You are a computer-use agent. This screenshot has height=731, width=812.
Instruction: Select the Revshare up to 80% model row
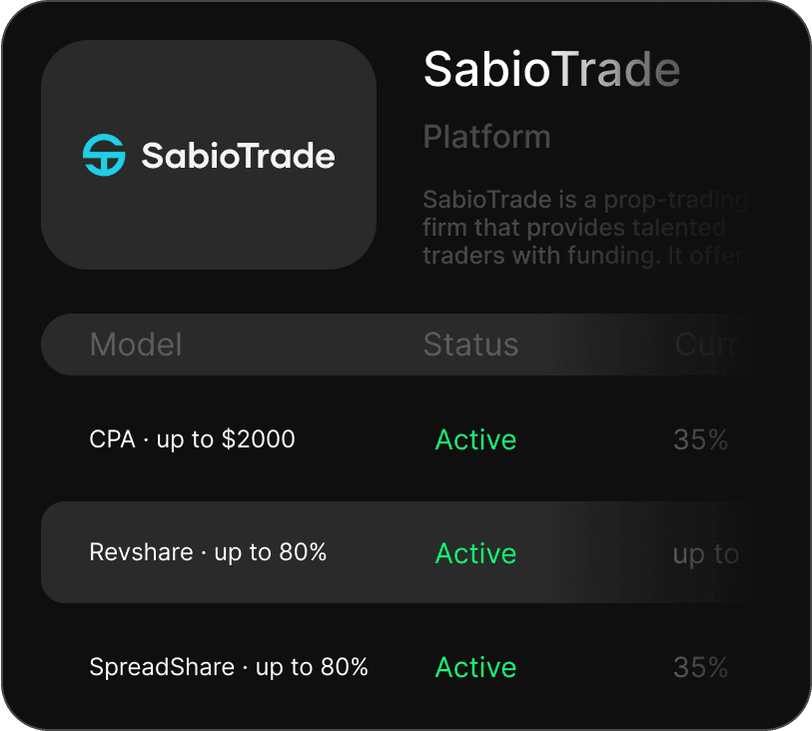(208, 553)
